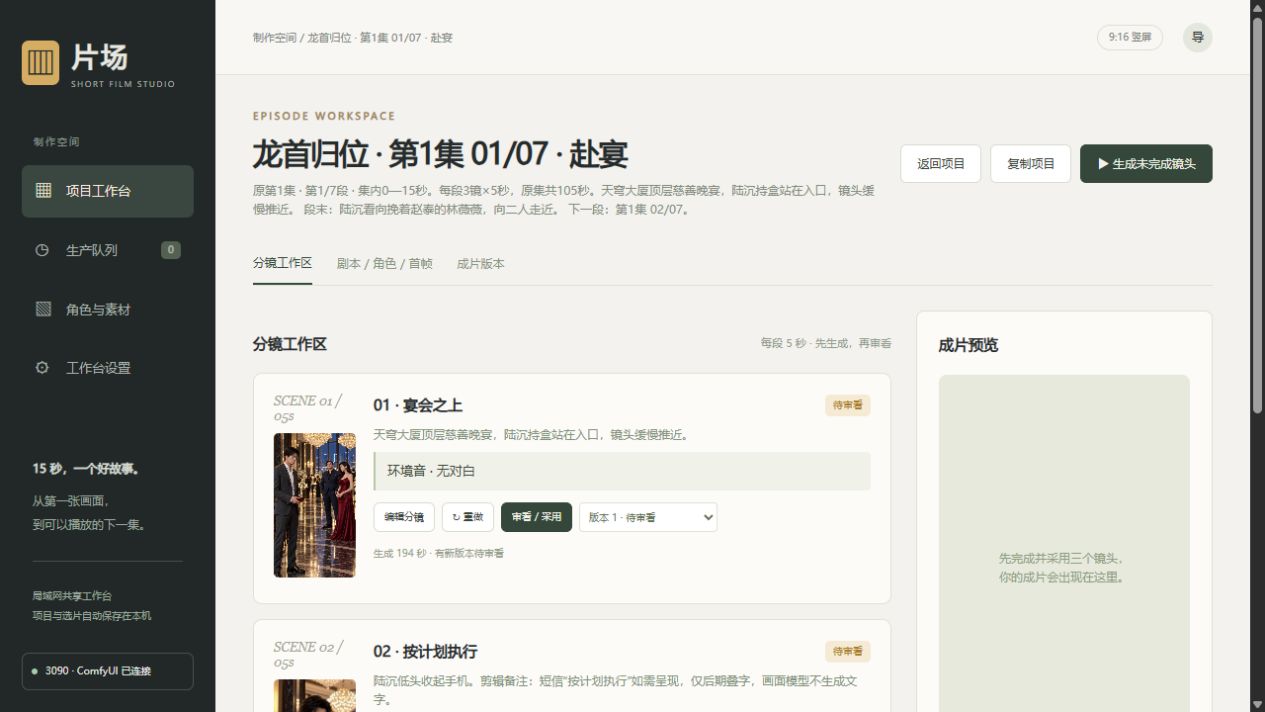
Task: Click the 待审看 badge on scene 01
Action: pyautogui.click(x=848, y=405)
